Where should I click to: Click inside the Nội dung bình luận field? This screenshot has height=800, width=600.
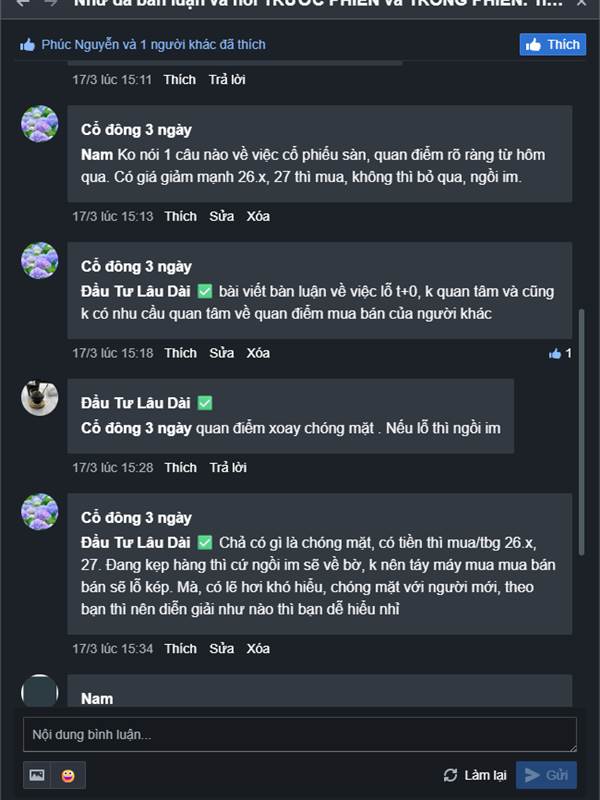click(299, 735)
